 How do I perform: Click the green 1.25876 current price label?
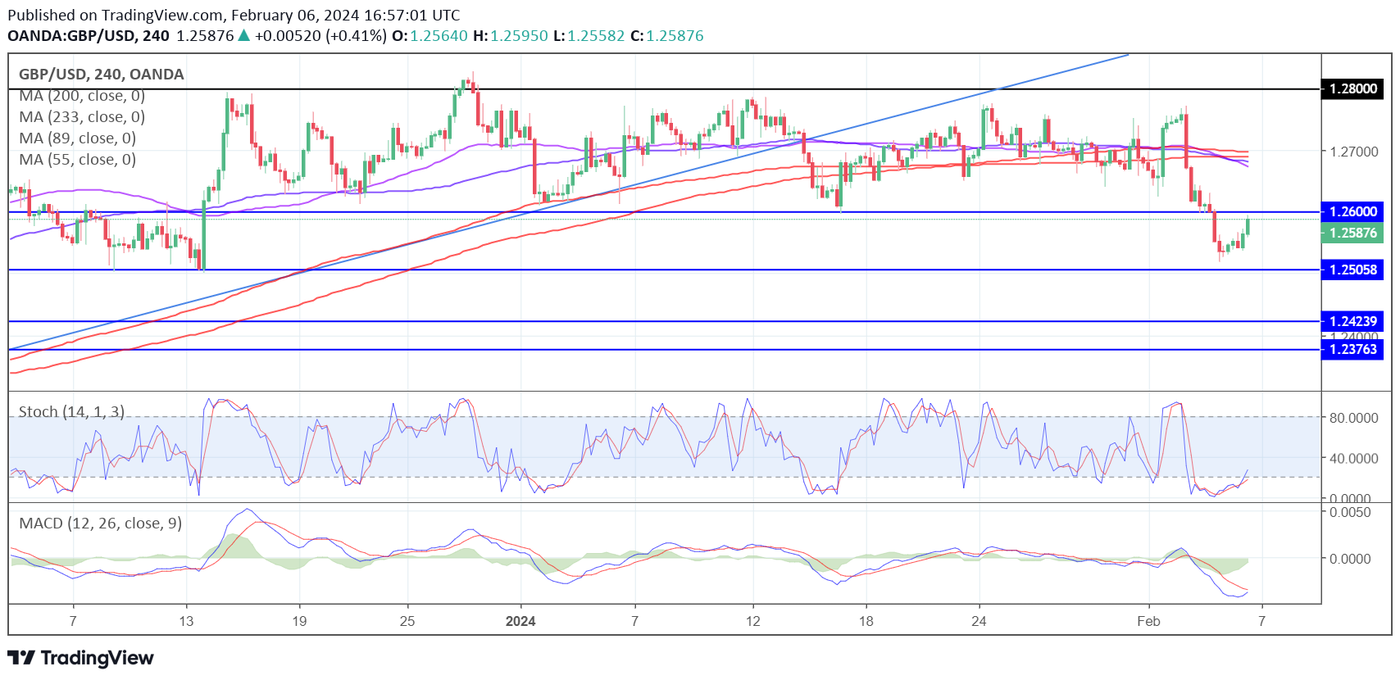1352,233
